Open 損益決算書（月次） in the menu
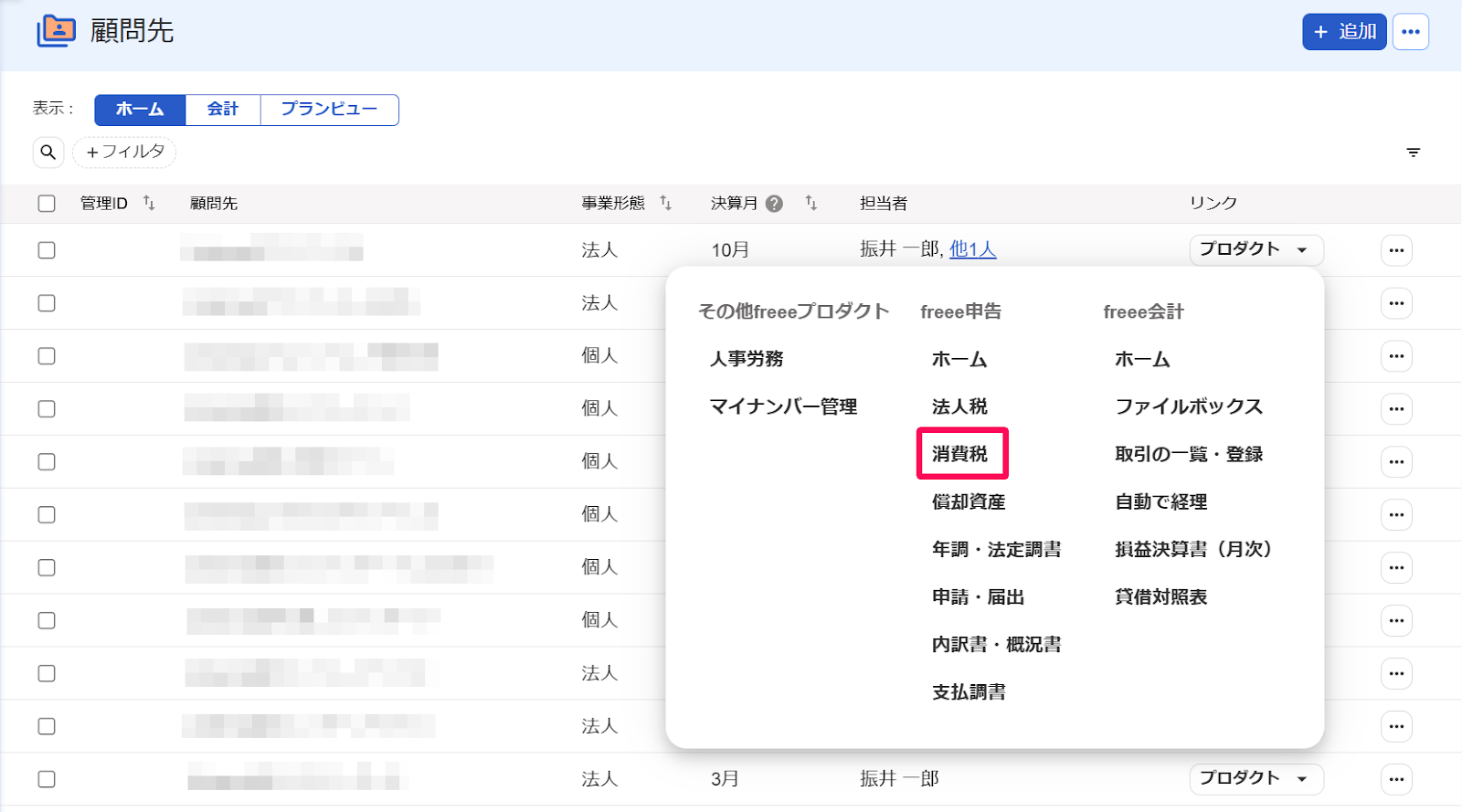The image size is (1462, 812). coord(1193,549)
